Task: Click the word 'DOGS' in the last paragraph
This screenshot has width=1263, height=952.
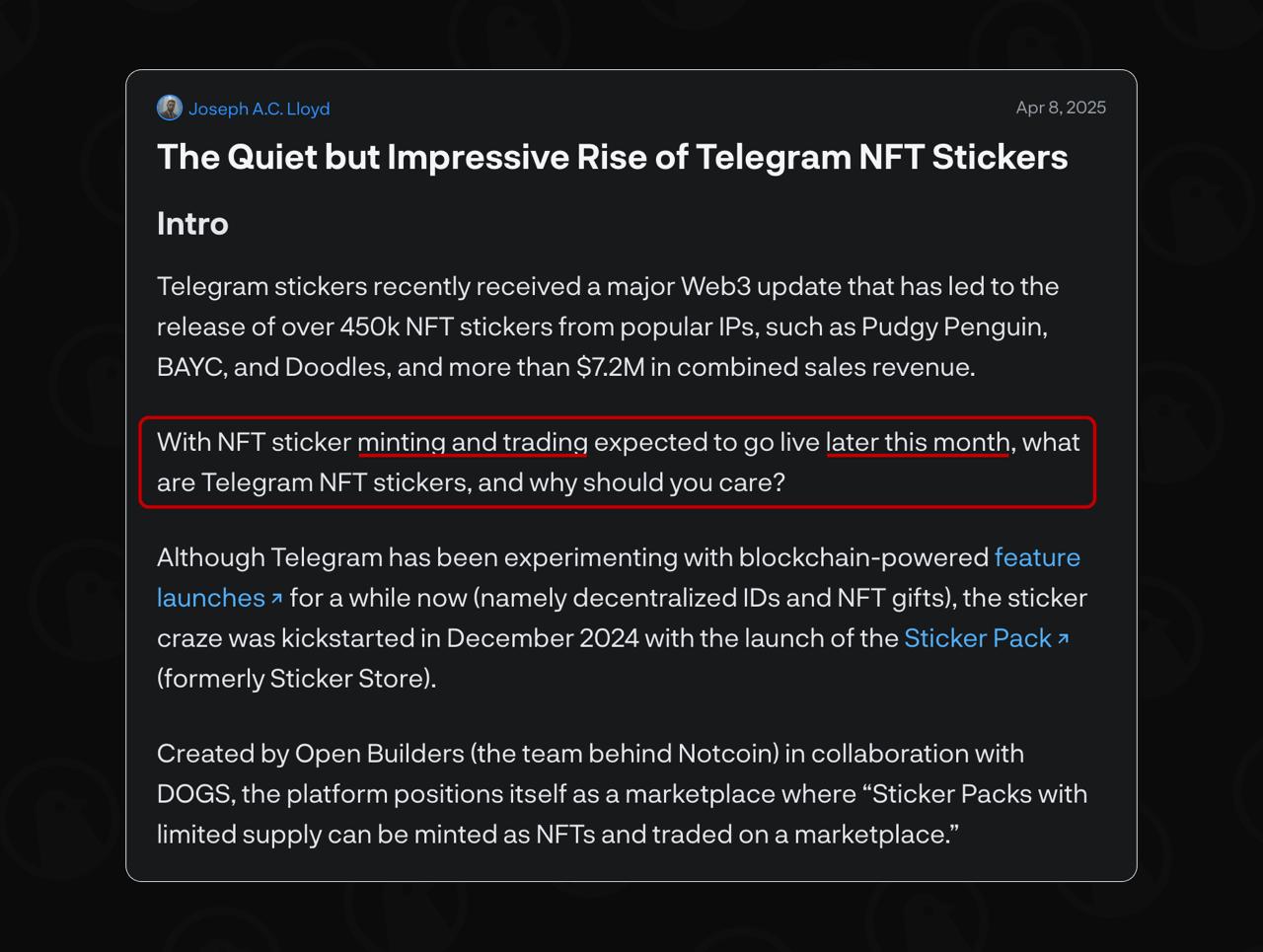Action: (x=194, y=794)
